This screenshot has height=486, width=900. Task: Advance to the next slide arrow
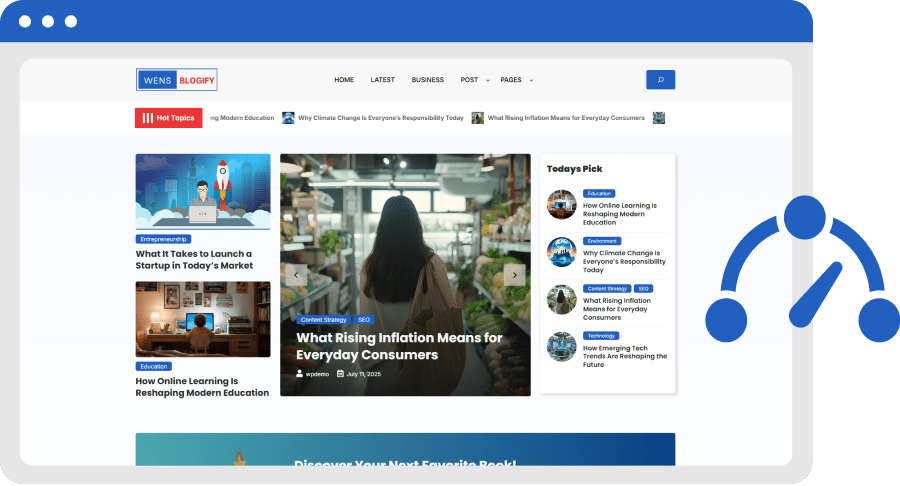point(514,275)
